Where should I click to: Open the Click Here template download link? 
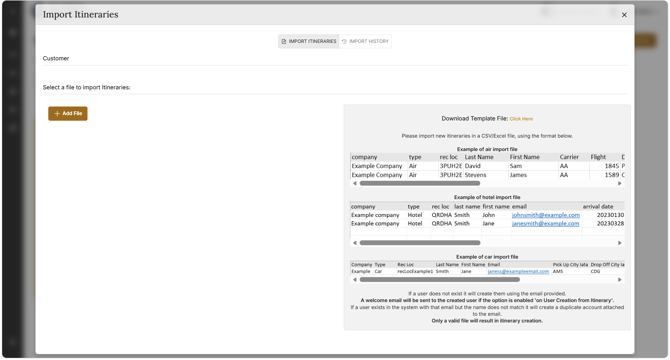coord(521,119)
